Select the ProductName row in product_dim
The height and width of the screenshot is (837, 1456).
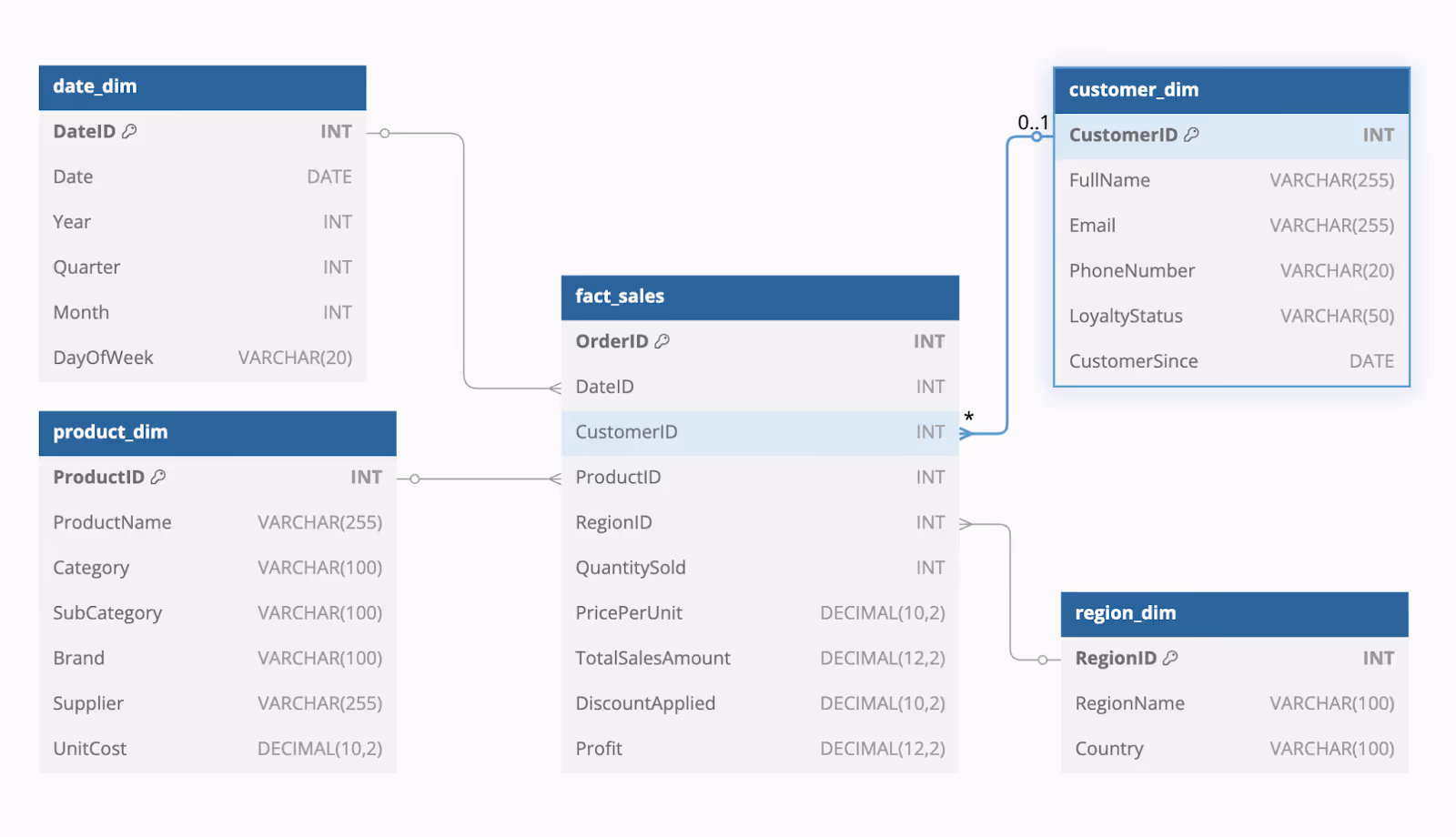click(217, 523)
